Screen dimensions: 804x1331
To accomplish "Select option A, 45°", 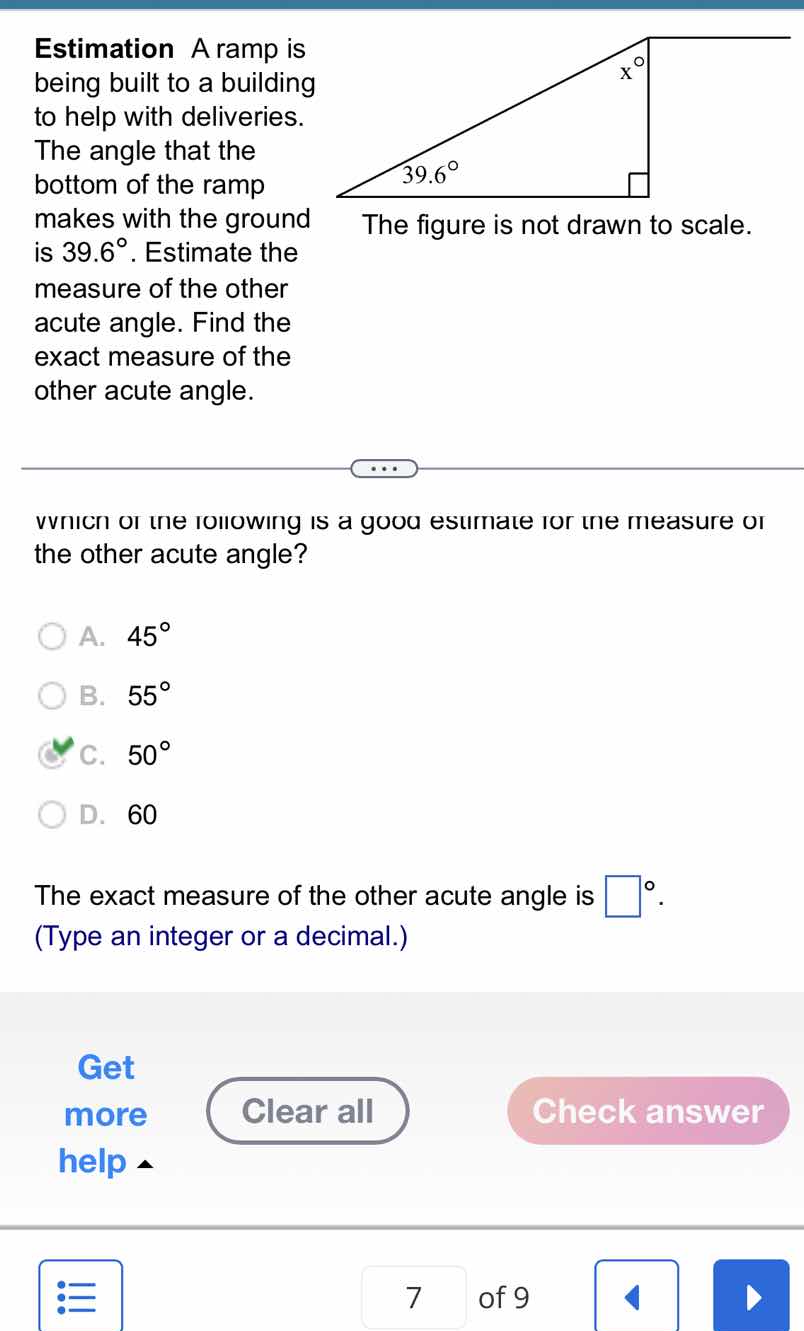I will [x=53, y=636].
